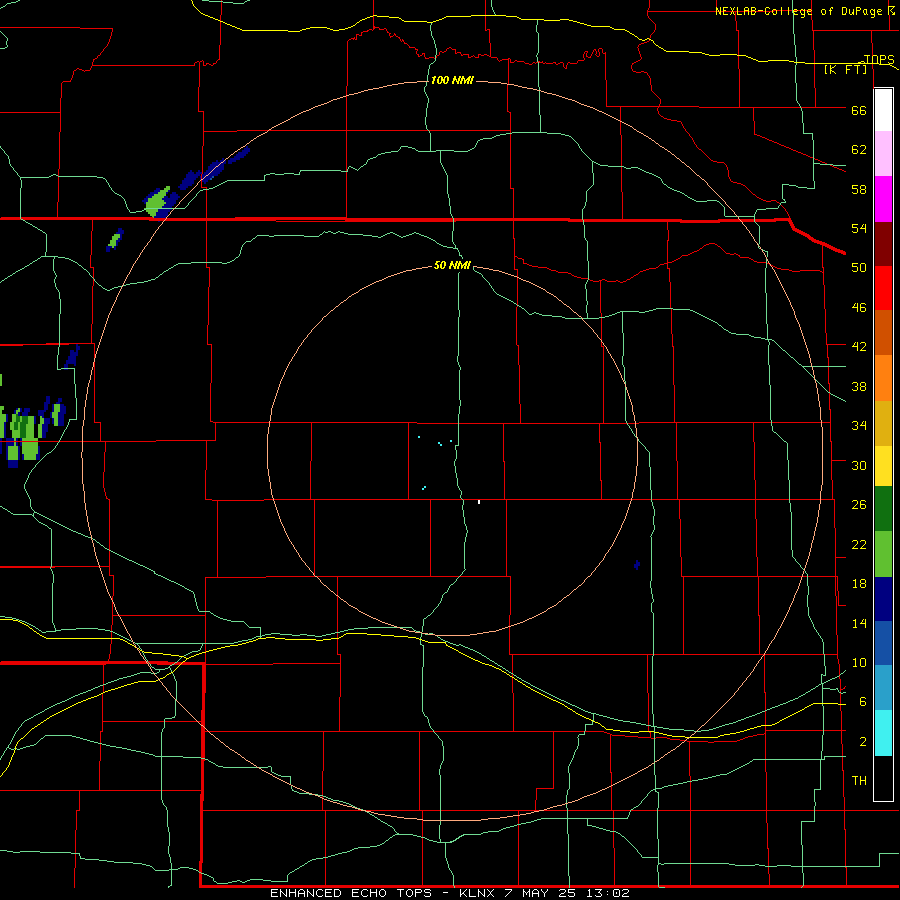The width and height of the screenshot is (900, 900).
Task: Select the light pink legend swatch
Action: [883, 154]
